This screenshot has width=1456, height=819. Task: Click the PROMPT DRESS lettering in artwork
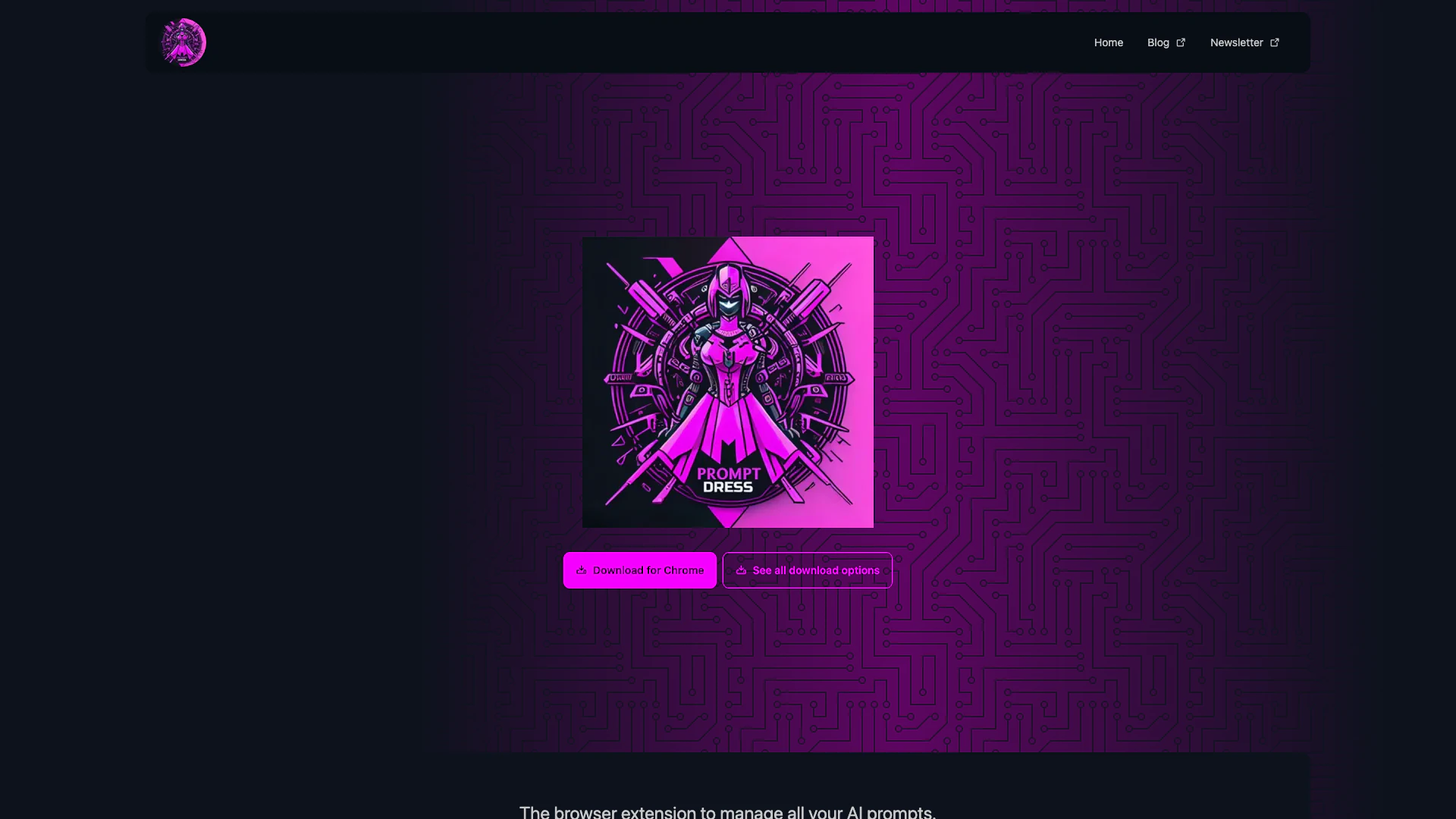(x=728, y=480)
